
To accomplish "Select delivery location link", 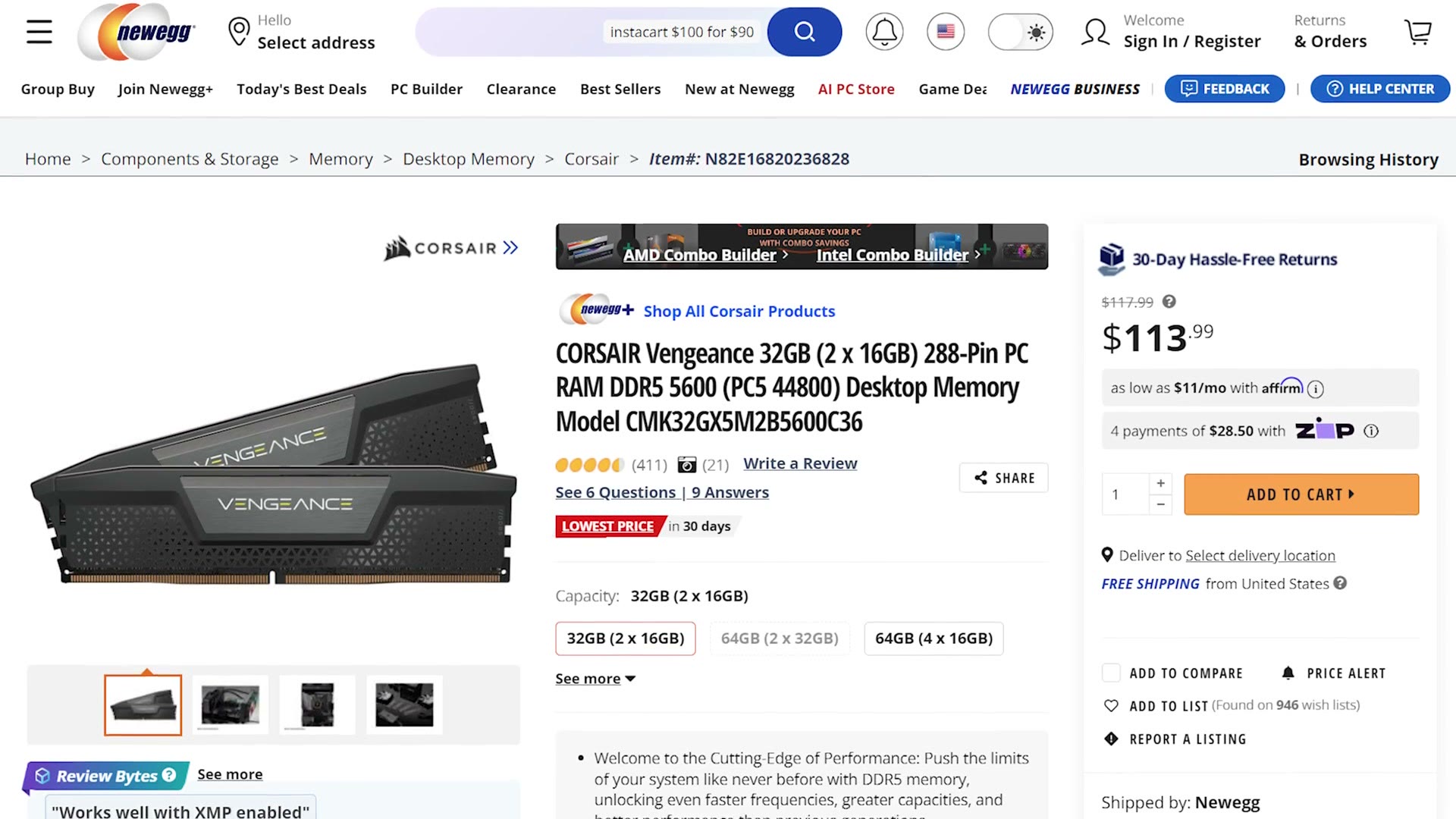I will pyautogui.click(x=1260, y=555).
